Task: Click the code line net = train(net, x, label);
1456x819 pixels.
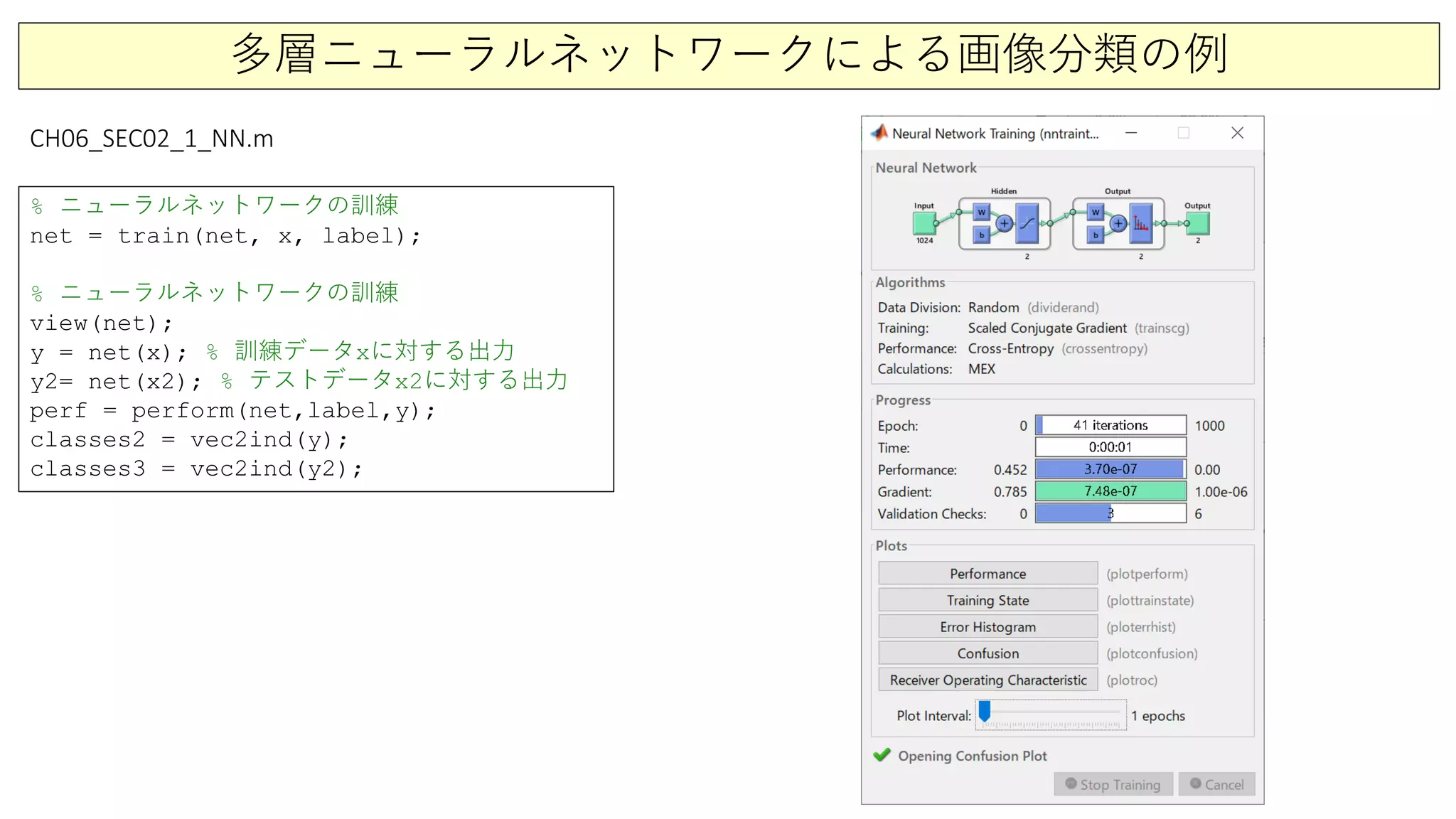Action: coord(225,236)
